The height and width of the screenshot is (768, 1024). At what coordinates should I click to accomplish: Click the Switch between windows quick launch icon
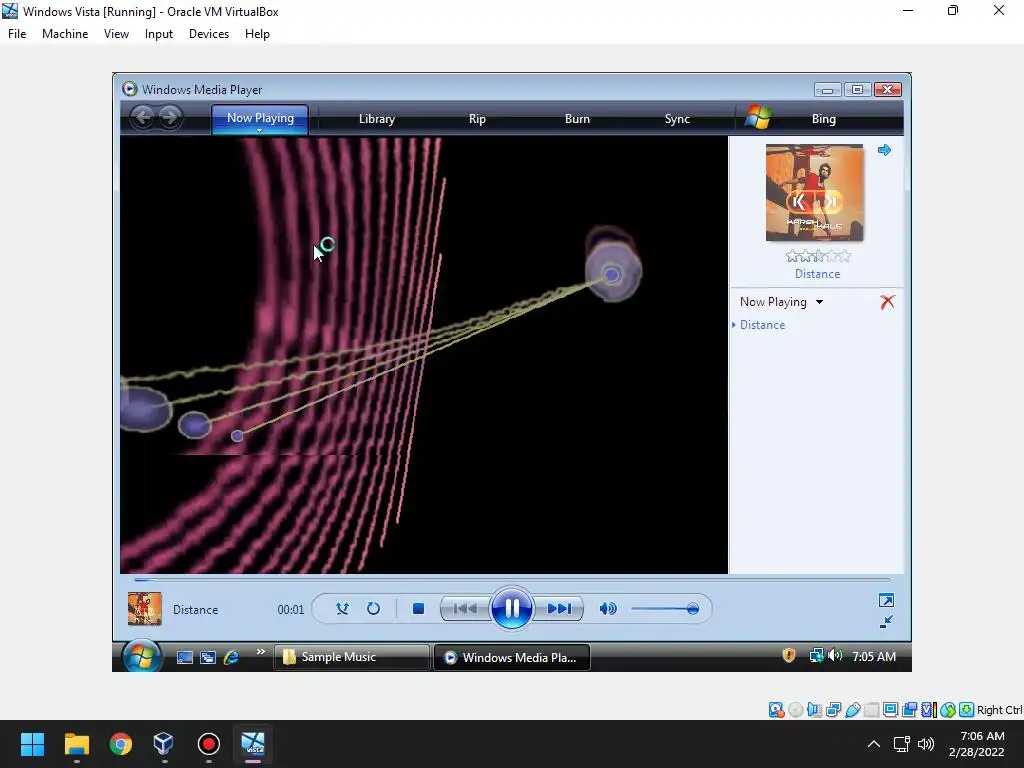tap(208, 657)
